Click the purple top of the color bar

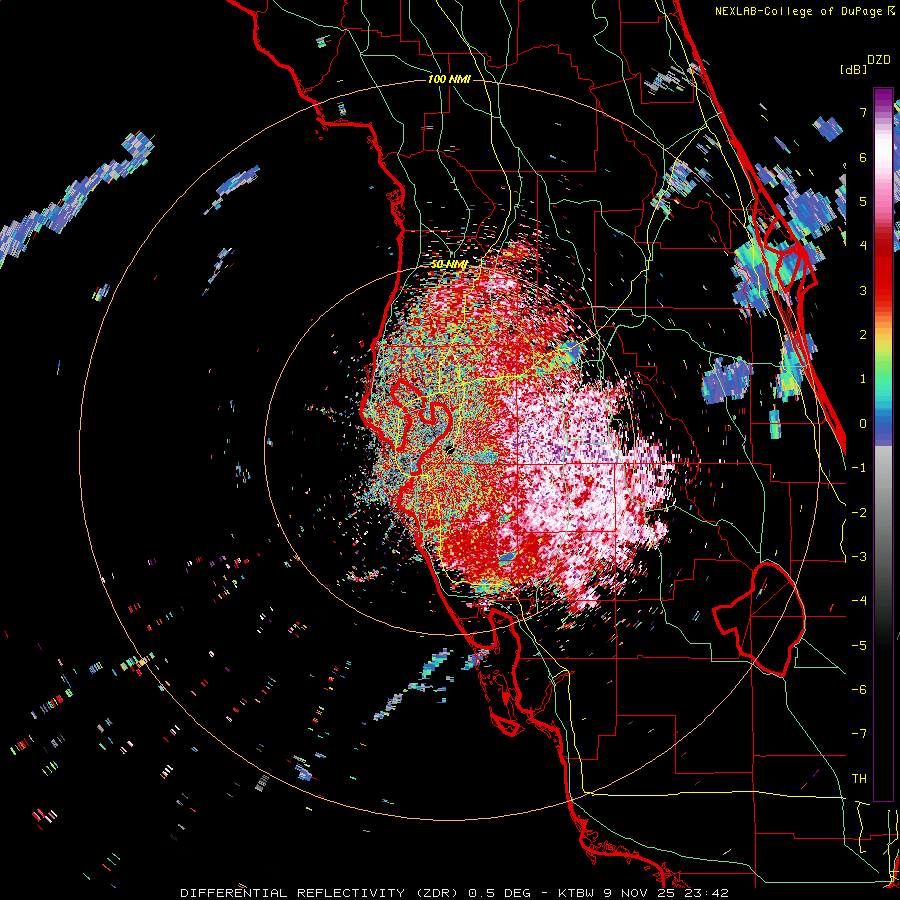pyautogui.click(x=883, y=99)
